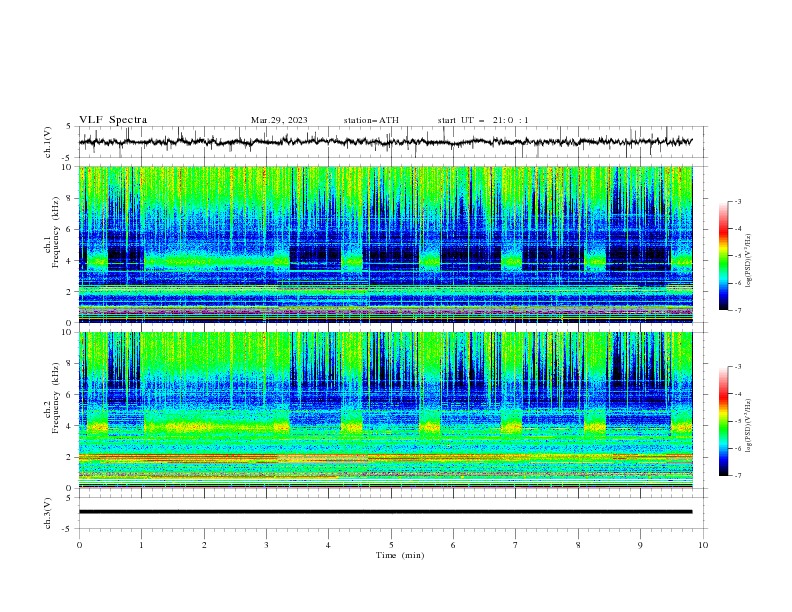Click the color scale bar beside ch.1

click(x=723, y=255)
